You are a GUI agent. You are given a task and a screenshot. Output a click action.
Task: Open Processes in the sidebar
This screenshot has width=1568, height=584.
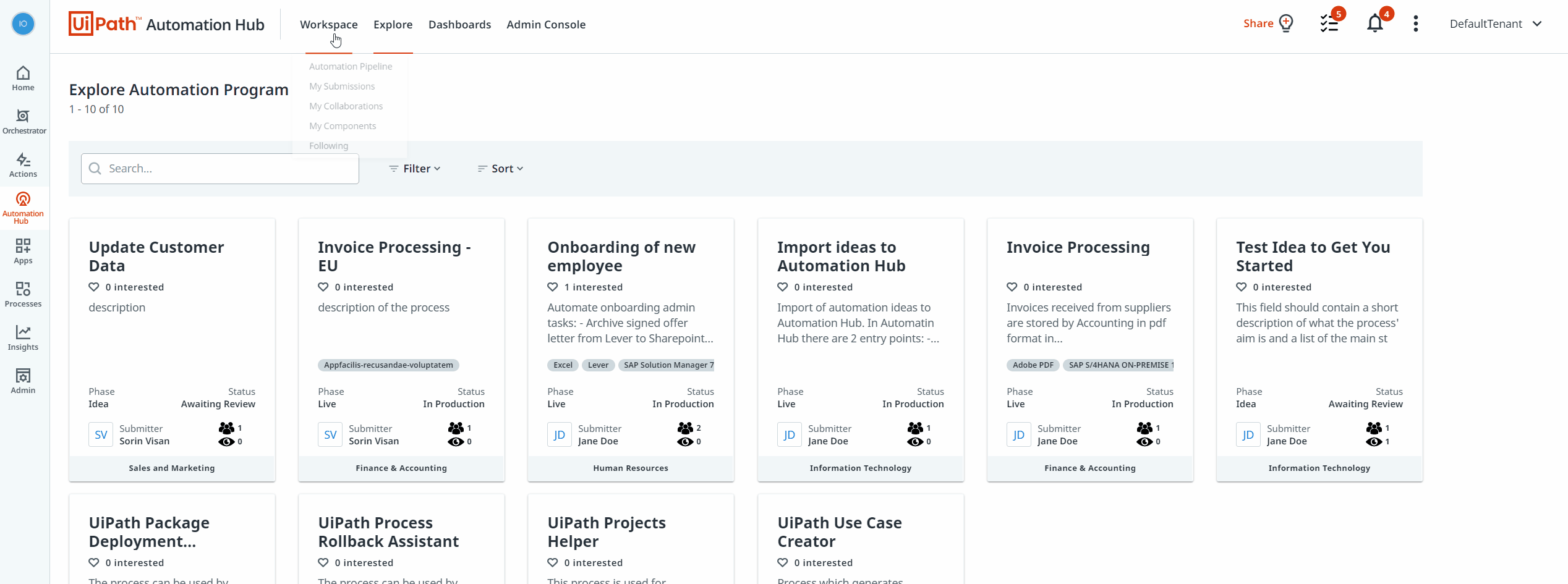(23, 295)
